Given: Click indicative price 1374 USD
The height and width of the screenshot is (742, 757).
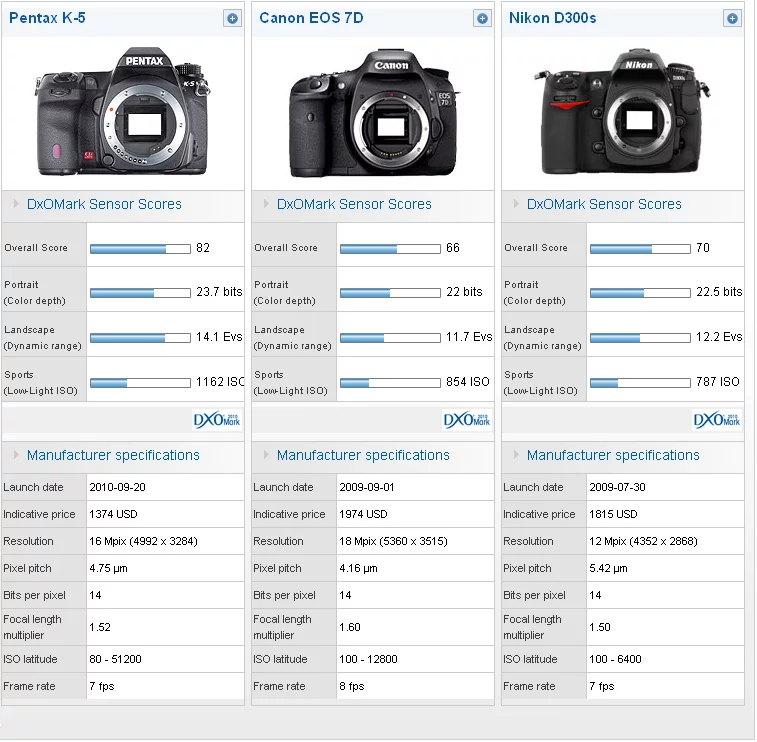Looking at the screenshot, I should tap(113, 515).
